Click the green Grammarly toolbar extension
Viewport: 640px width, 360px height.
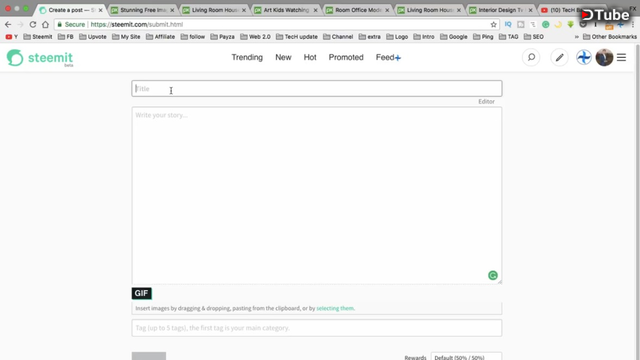click(545, 24)
